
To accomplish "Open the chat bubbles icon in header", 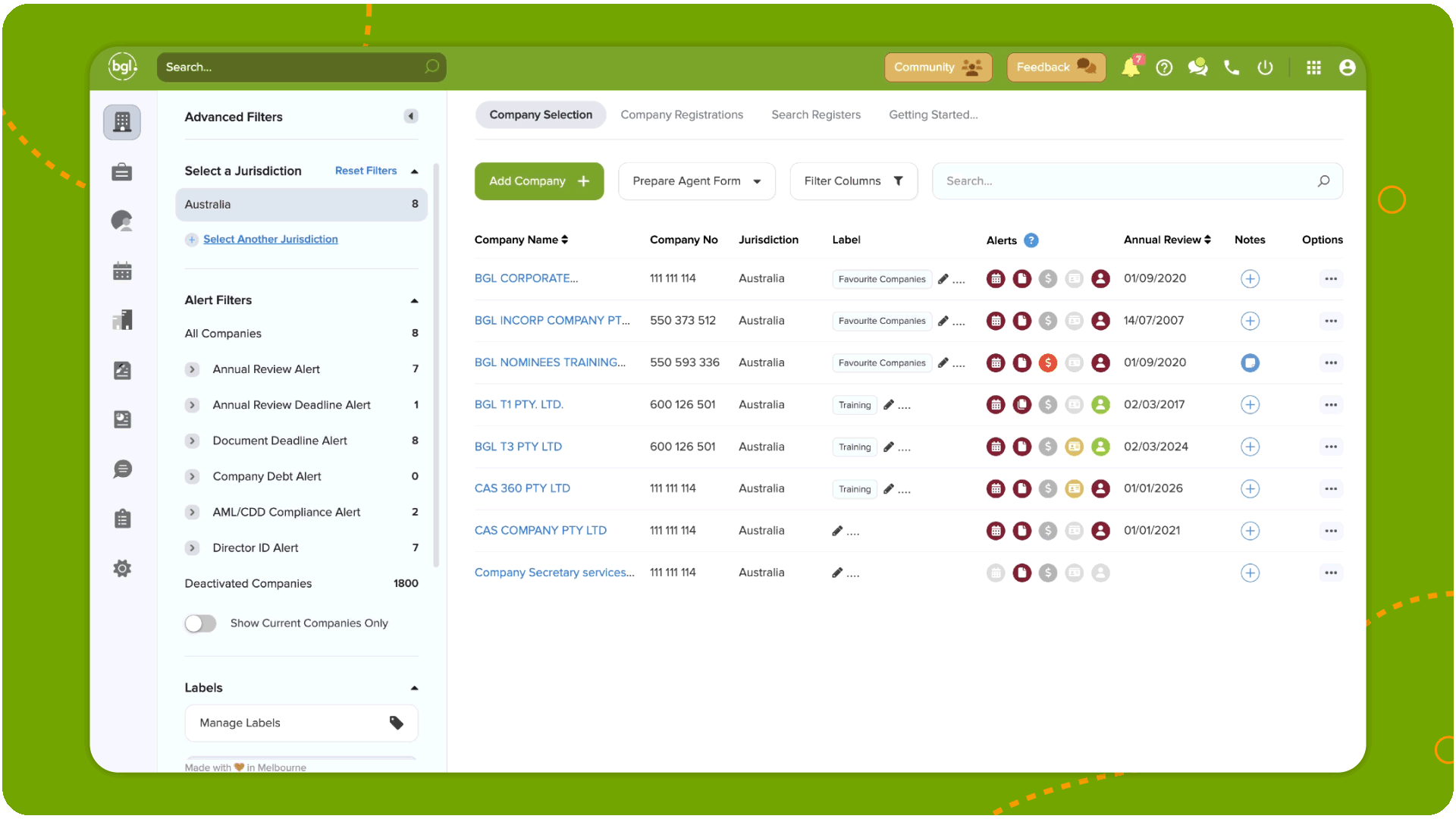I will pyautogui.click(x=1197, y=67).
